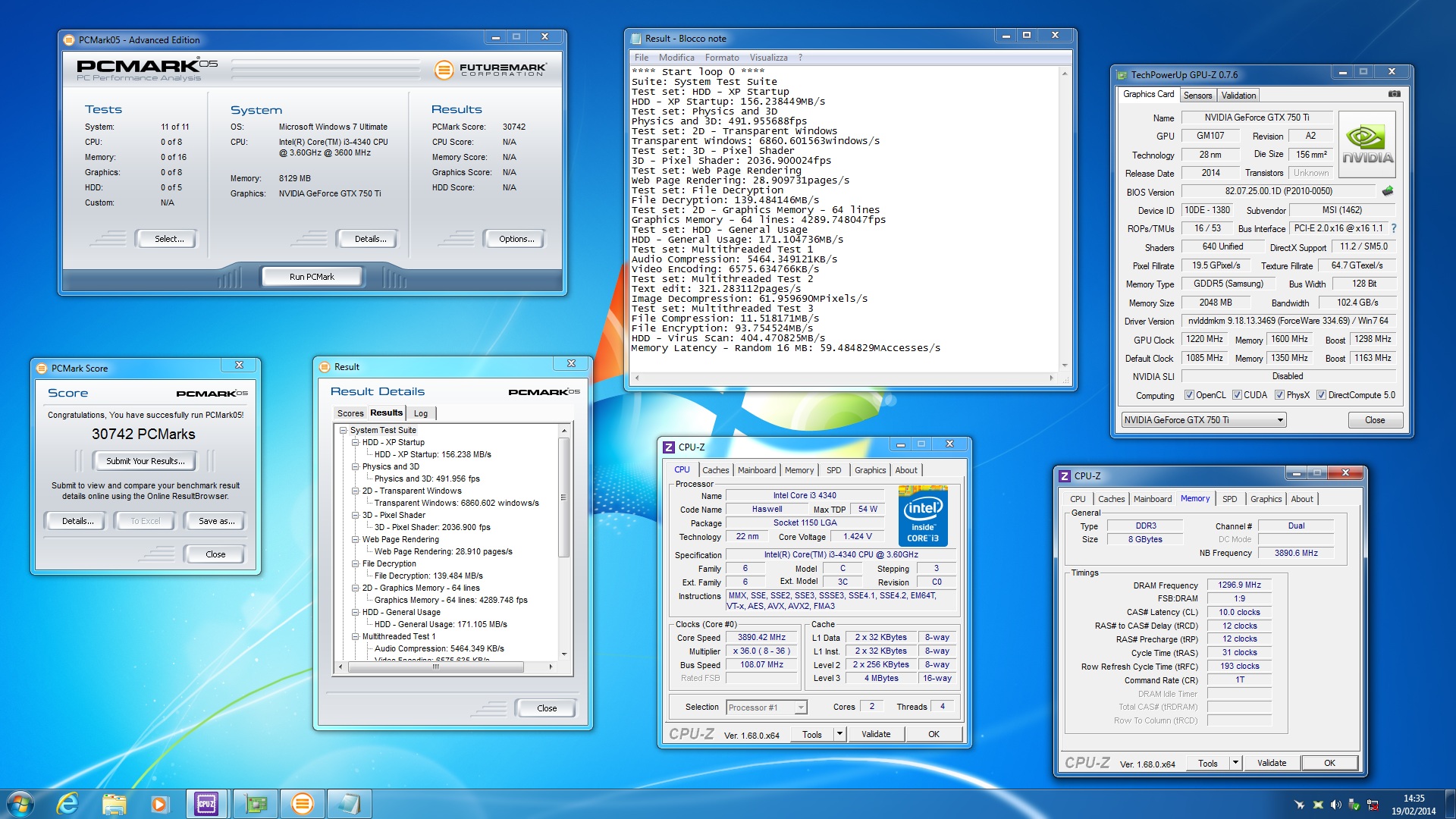The height and width of the screenshot is (819, 1456).
Task: Click the vertical scrollbar in Result Details tree
Action: coord(563,543)
